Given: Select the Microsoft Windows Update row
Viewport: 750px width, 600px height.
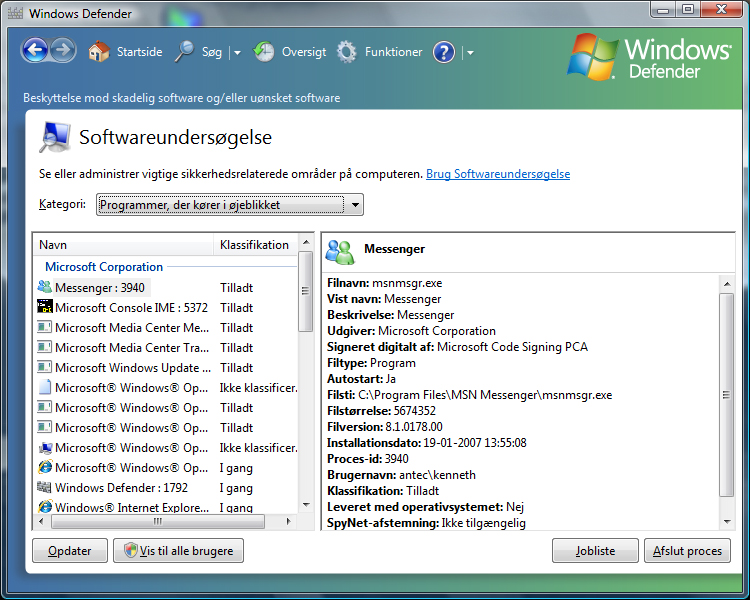Looking at the screenshot, I should click(x=165, y=367).
